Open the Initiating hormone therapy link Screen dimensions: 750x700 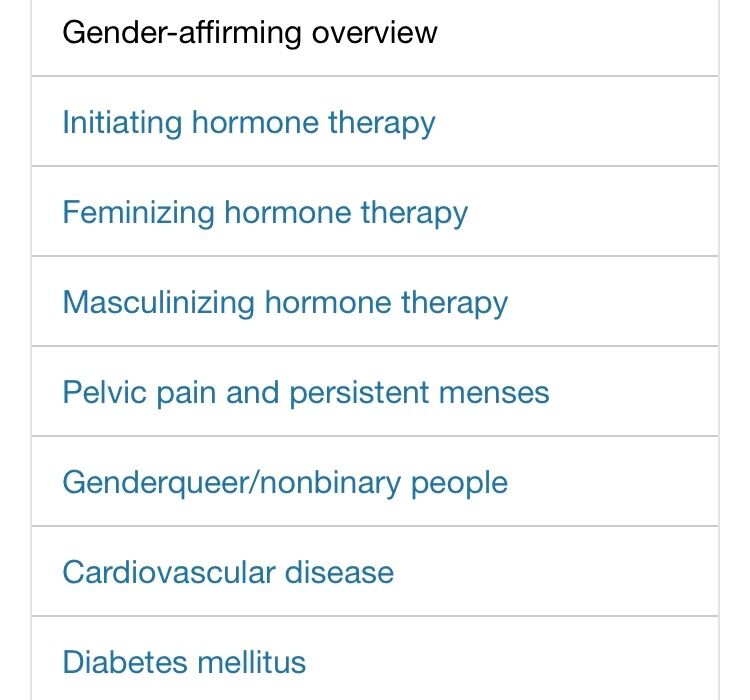click(249, 123)
